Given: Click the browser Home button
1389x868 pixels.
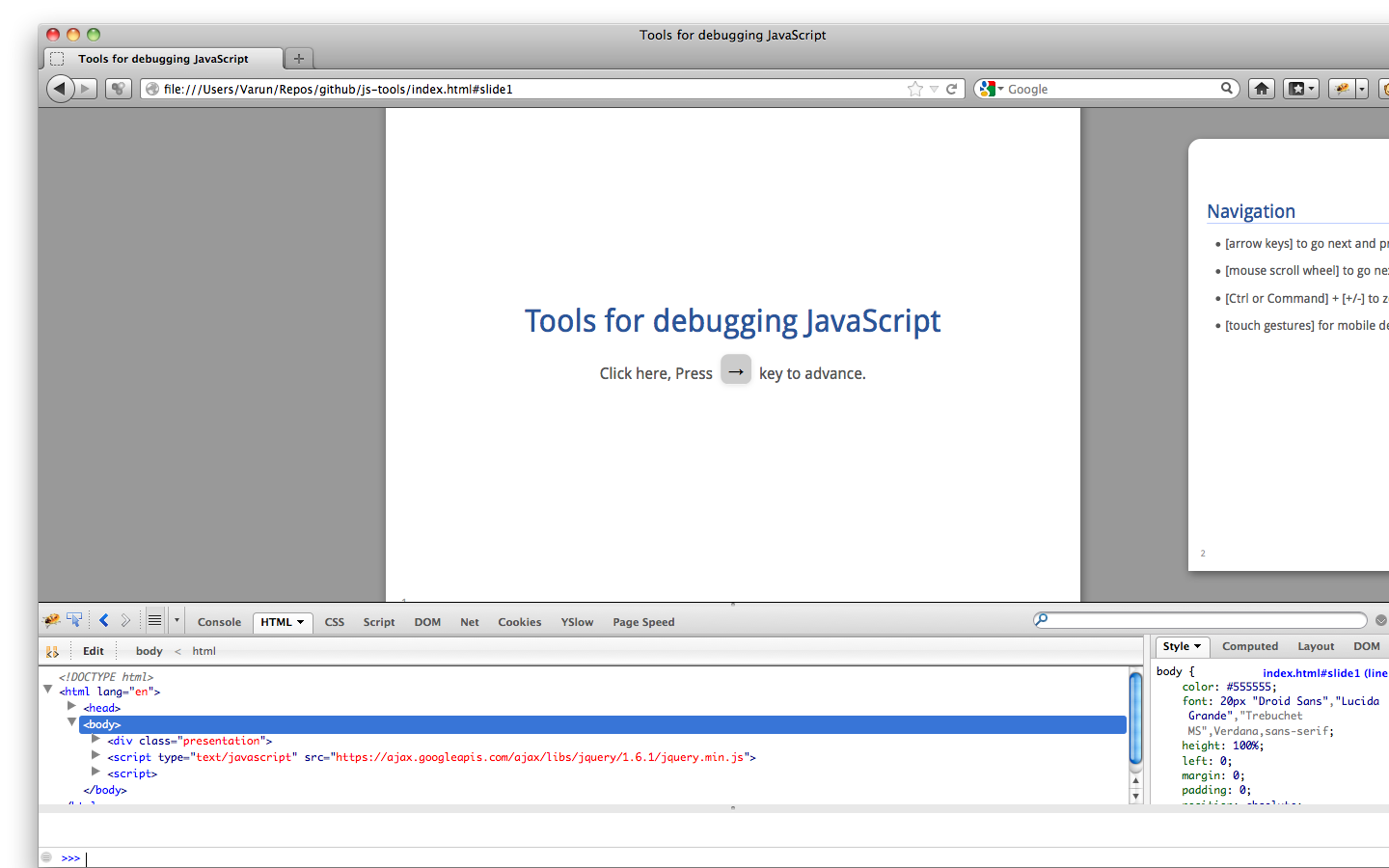Looking at the screenshot, I should coord(1261,89).
